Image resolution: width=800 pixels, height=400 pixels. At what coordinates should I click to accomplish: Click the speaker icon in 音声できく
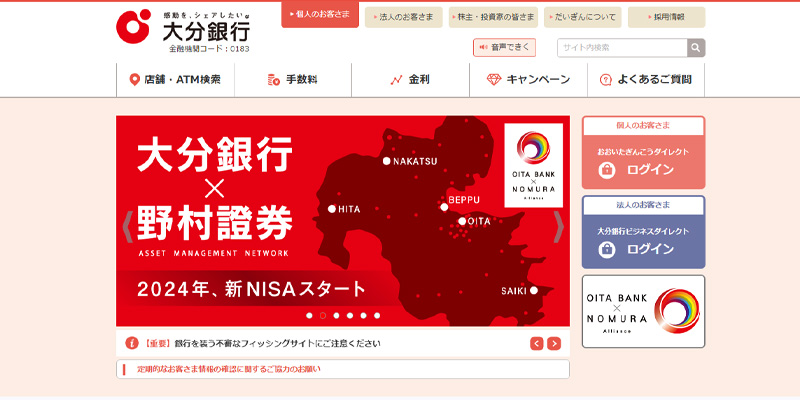click(x=484, y=47)
